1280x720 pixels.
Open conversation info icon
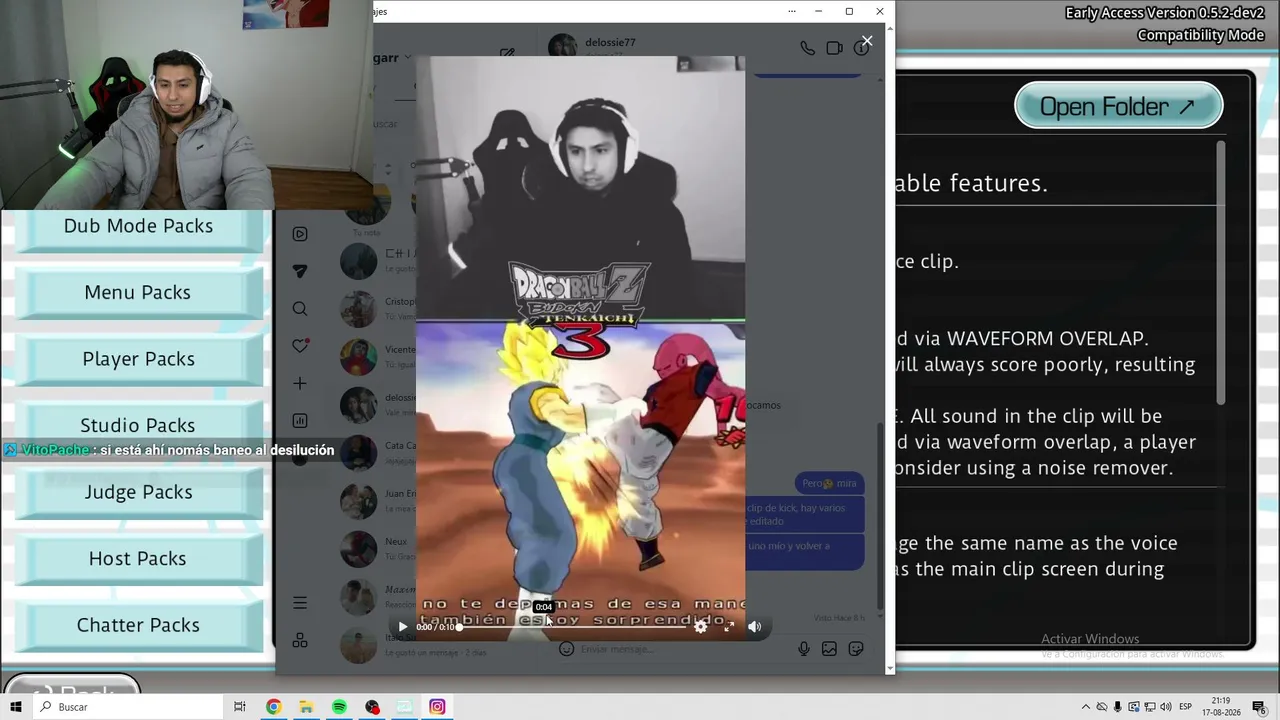pos(861,48)
